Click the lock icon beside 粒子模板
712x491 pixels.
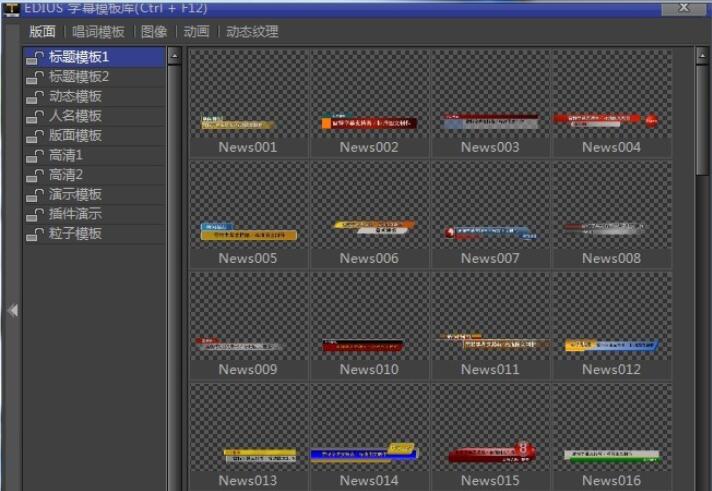pos(35,233)
